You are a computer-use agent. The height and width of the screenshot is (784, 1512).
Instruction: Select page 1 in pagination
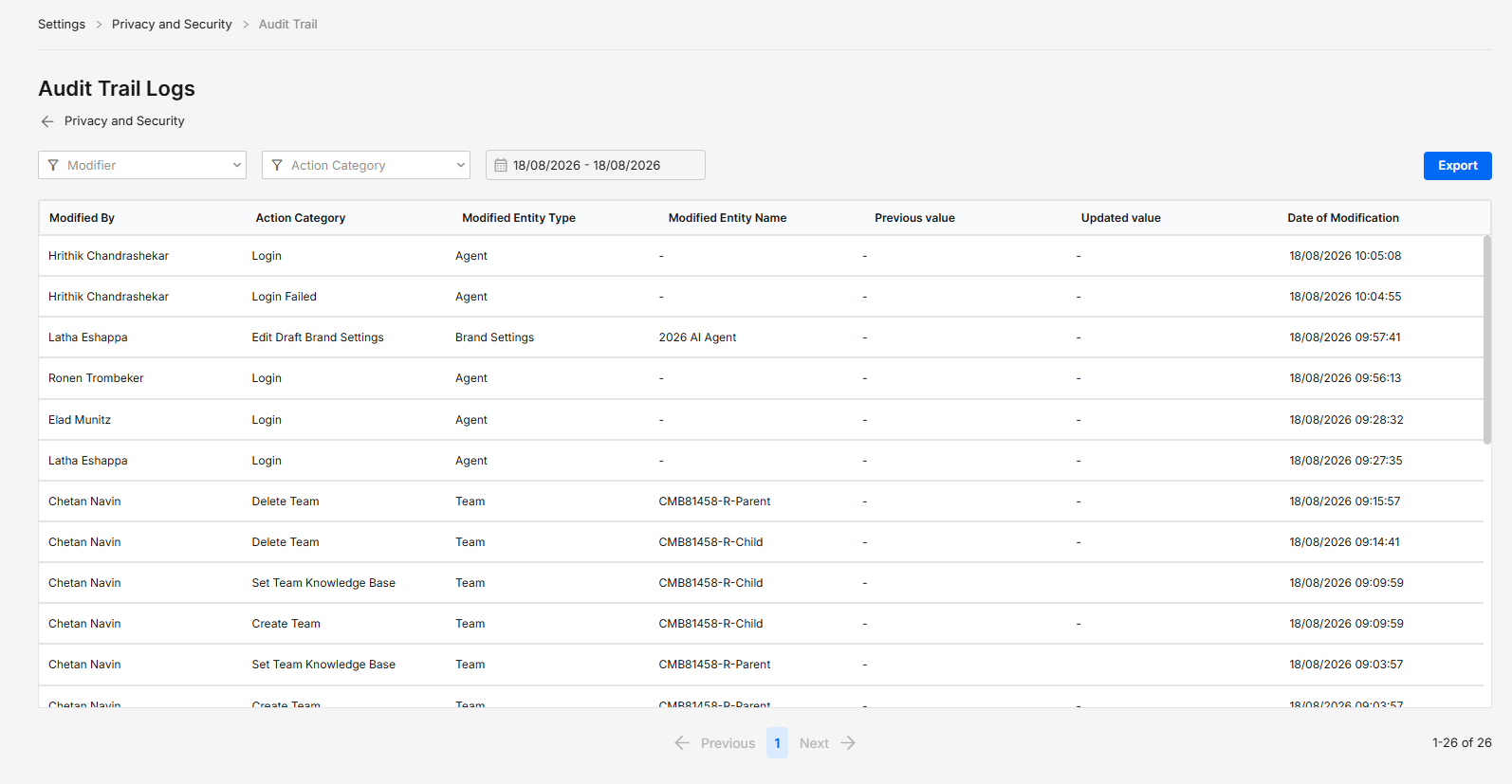tap(777, 743)
